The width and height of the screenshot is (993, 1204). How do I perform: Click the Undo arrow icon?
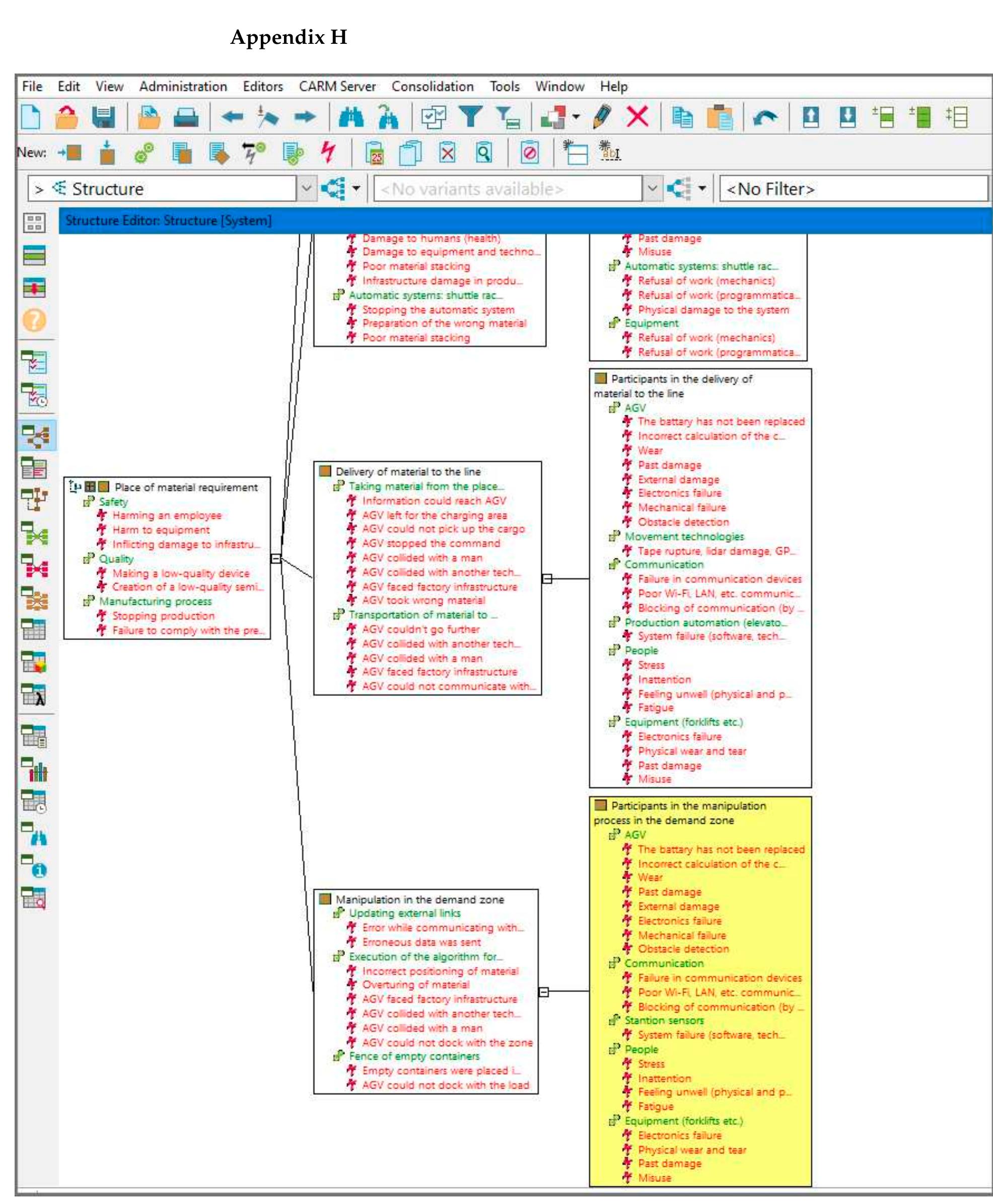point(766,116)
